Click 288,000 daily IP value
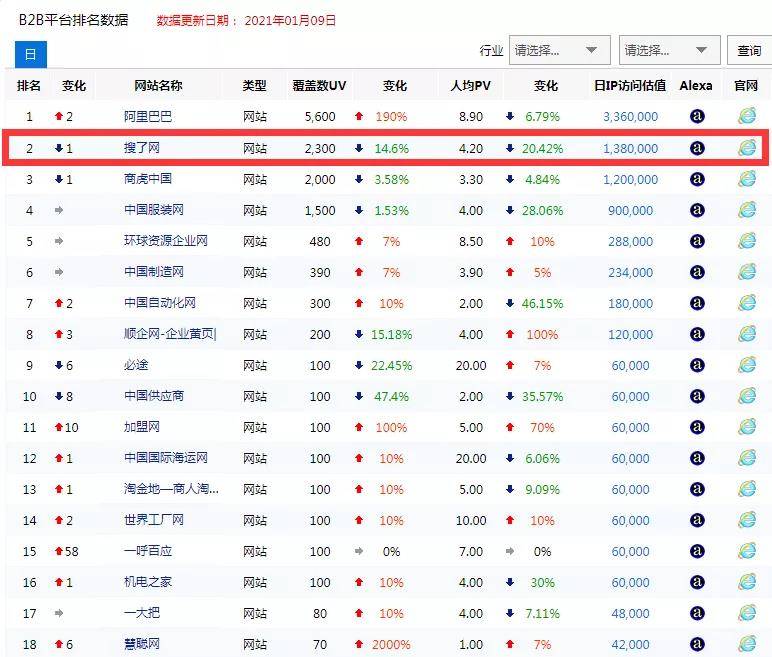The height and width of the screenshot is (657, 772). point(630,241)
